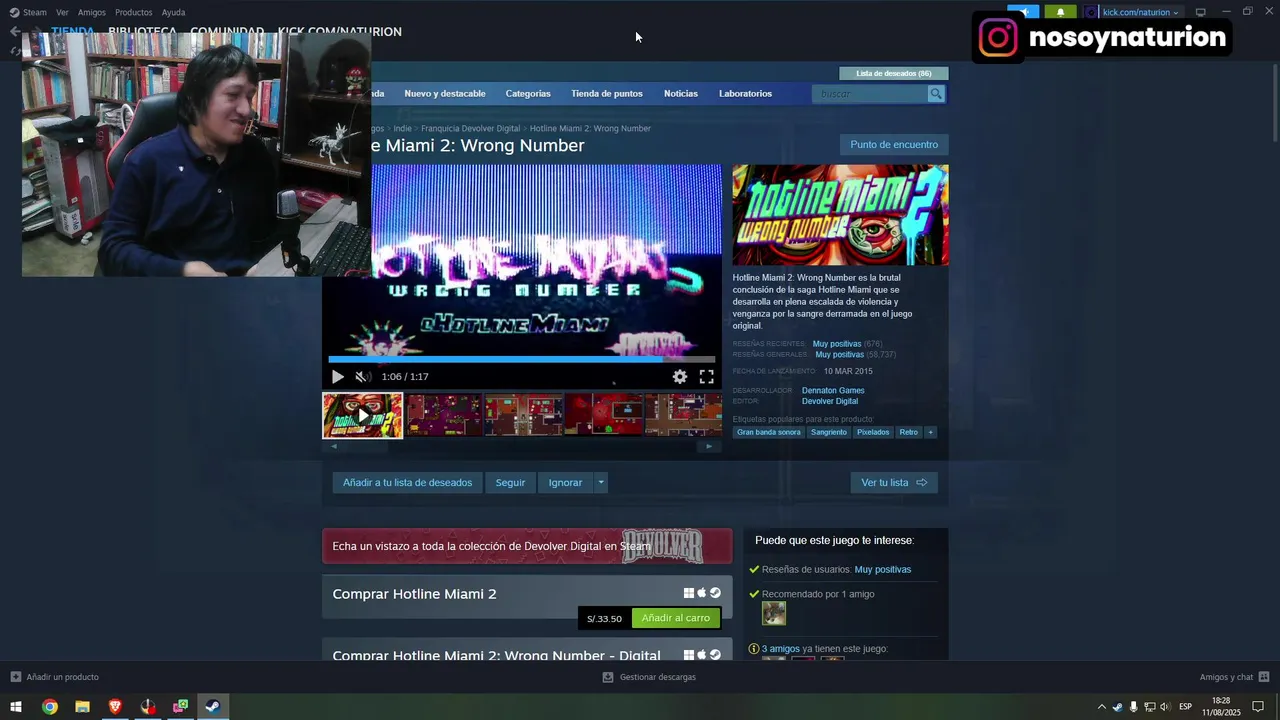The width and height of the screenshot is (1280, 720).
Task: Open the fourth screenshot thumbnail with red floor
Action: [603, 415]
